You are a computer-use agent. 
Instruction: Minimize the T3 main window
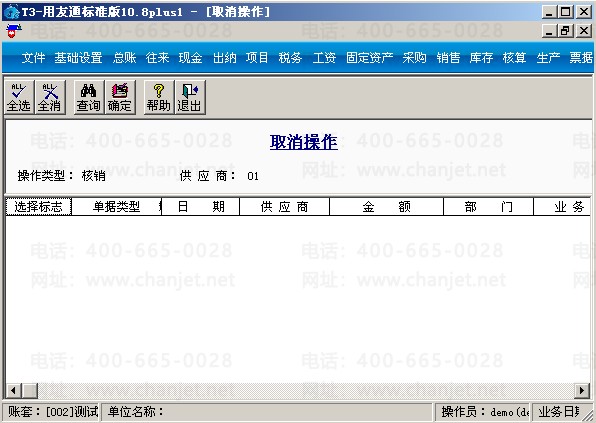click(x=549, y=12)
